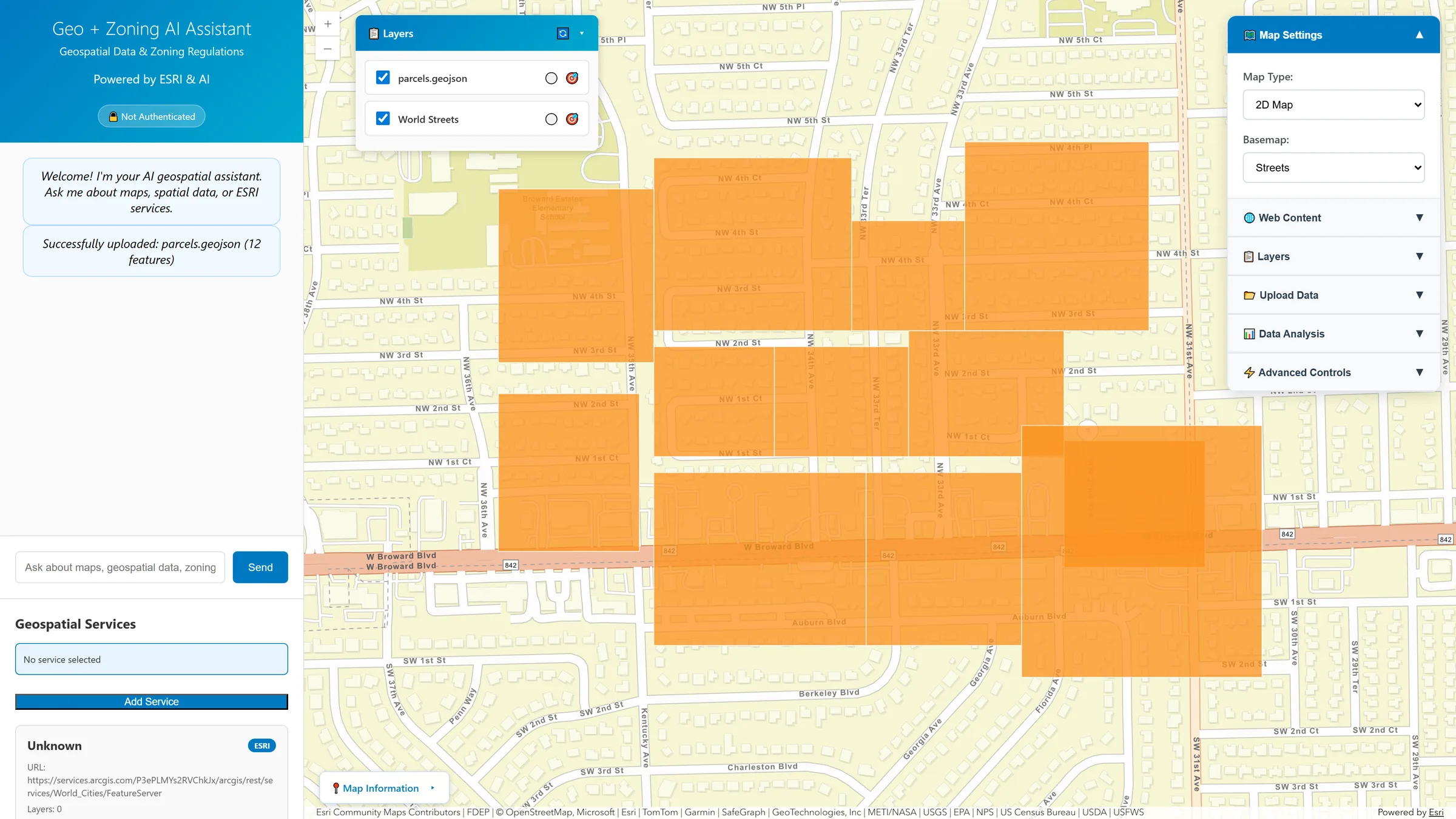Collapse the Map Settings panel arrow
The image size is (1456, 819).
1420,35
